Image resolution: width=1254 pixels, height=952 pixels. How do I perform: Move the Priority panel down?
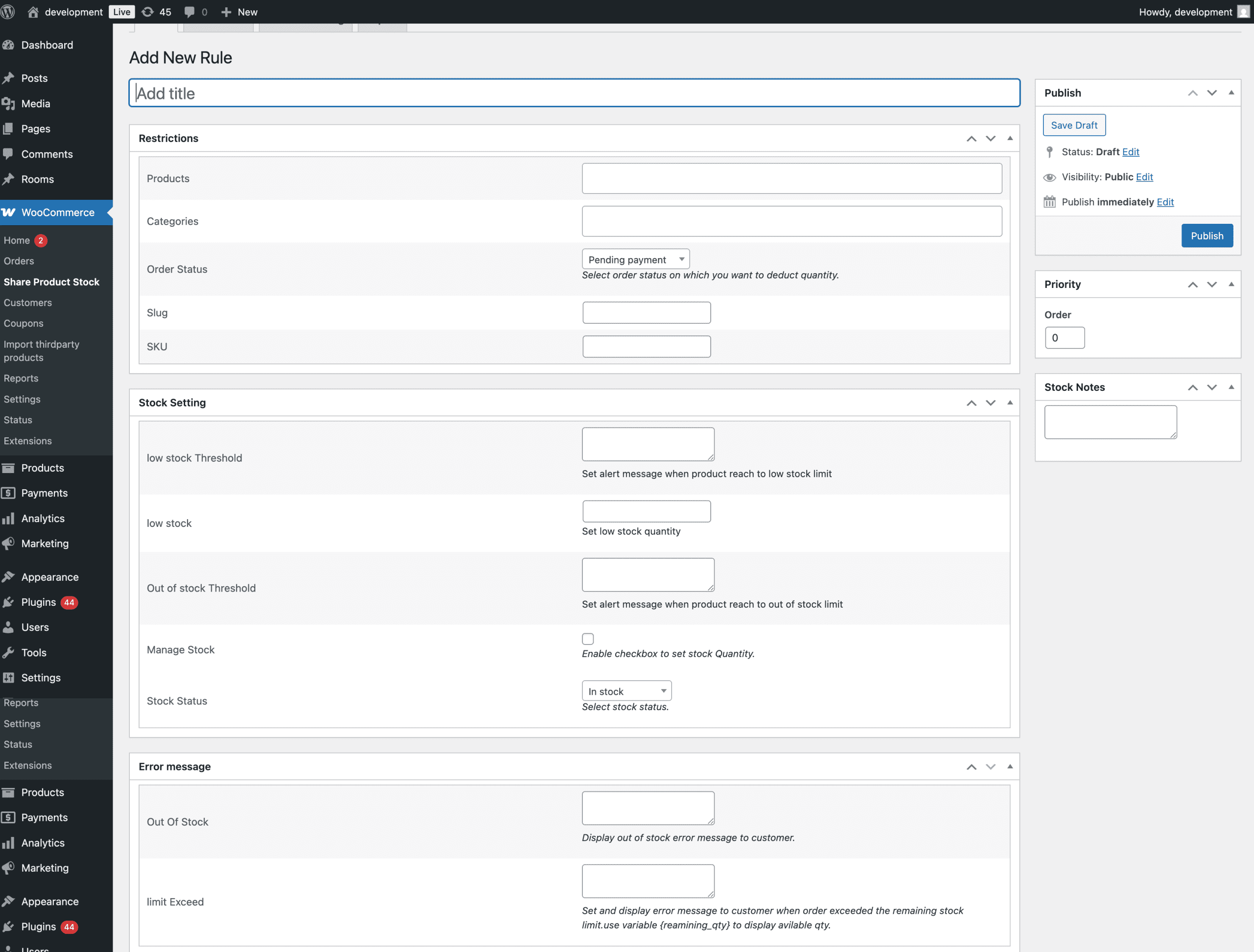[x=1211, y=285]
